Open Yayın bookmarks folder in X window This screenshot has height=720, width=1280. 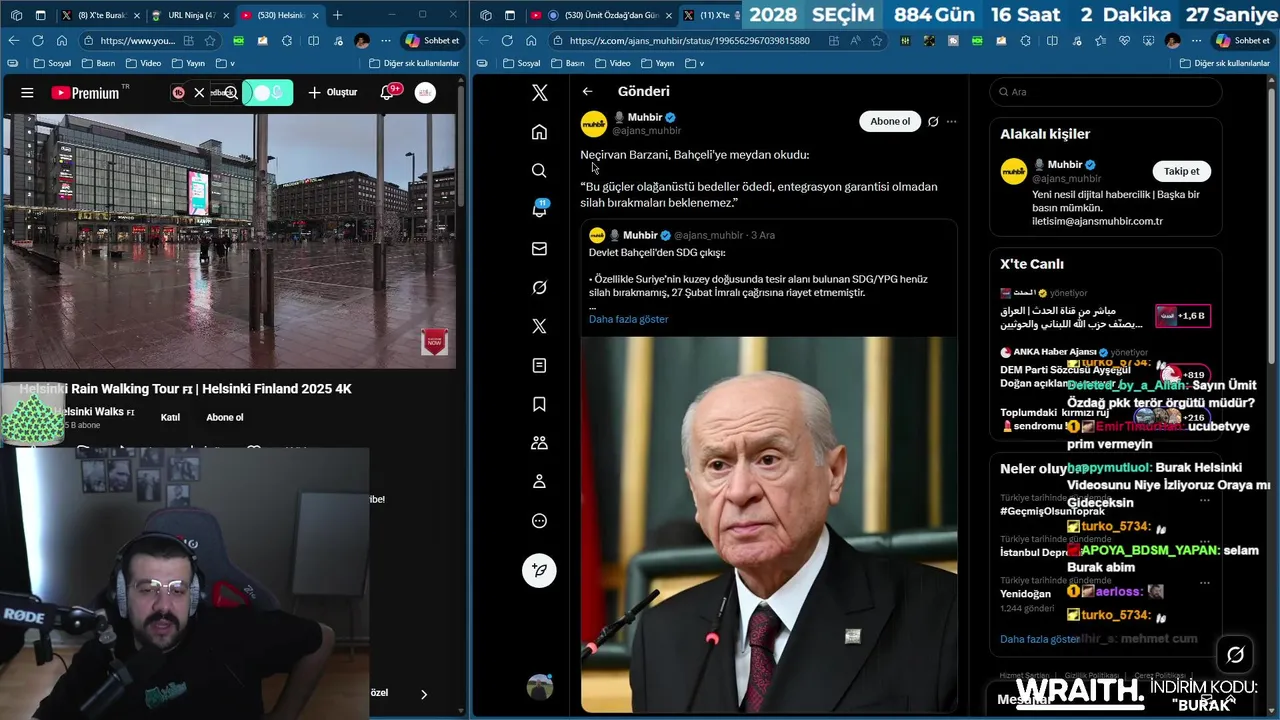659,63
